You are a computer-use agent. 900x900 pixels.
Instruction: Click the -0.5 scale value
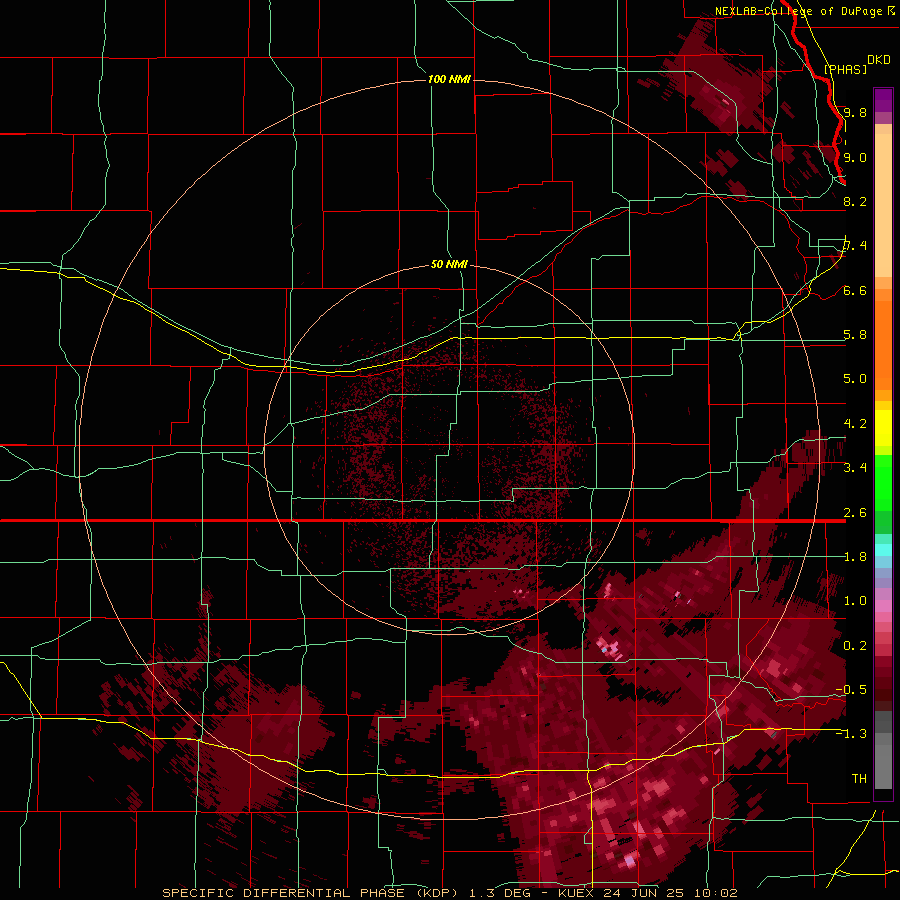[x=851, y=690]
